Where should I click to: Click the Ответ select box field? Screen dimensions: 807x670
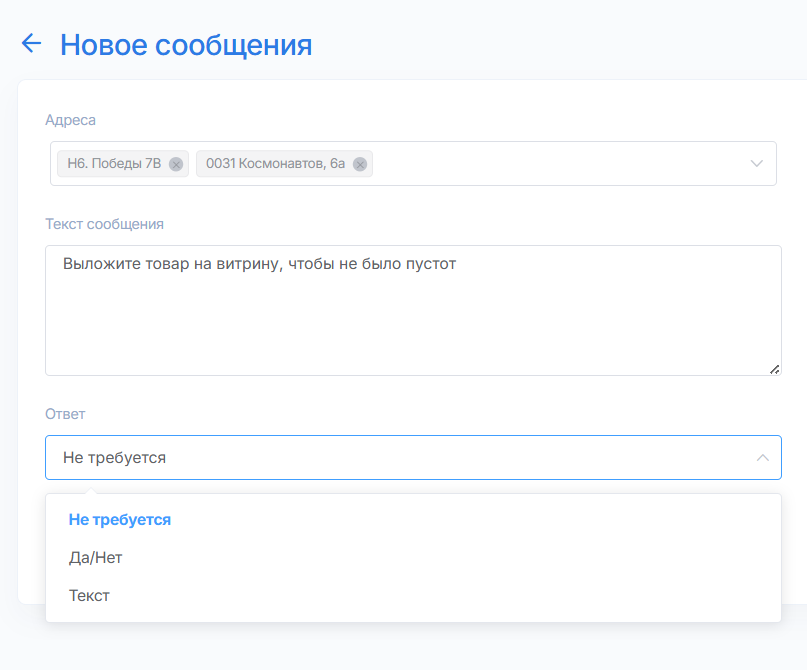(413, 457)
